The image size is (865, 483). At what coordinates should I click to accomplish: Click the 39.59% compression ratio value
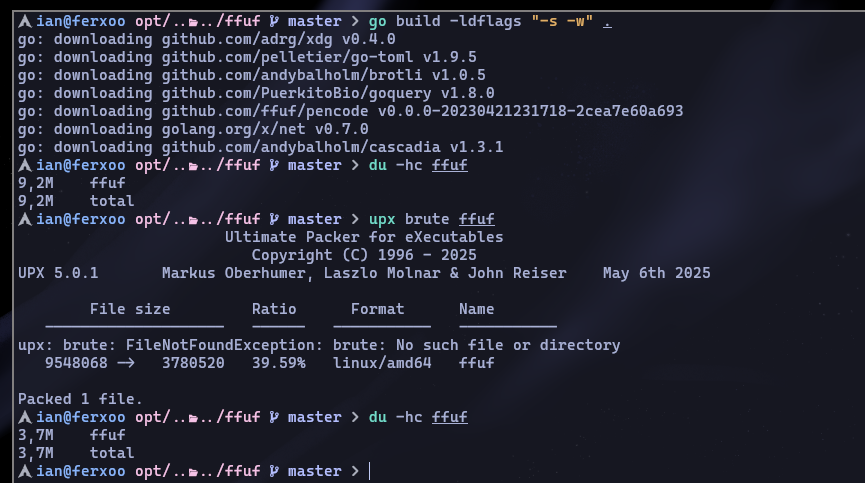click(x=279, y=363)
